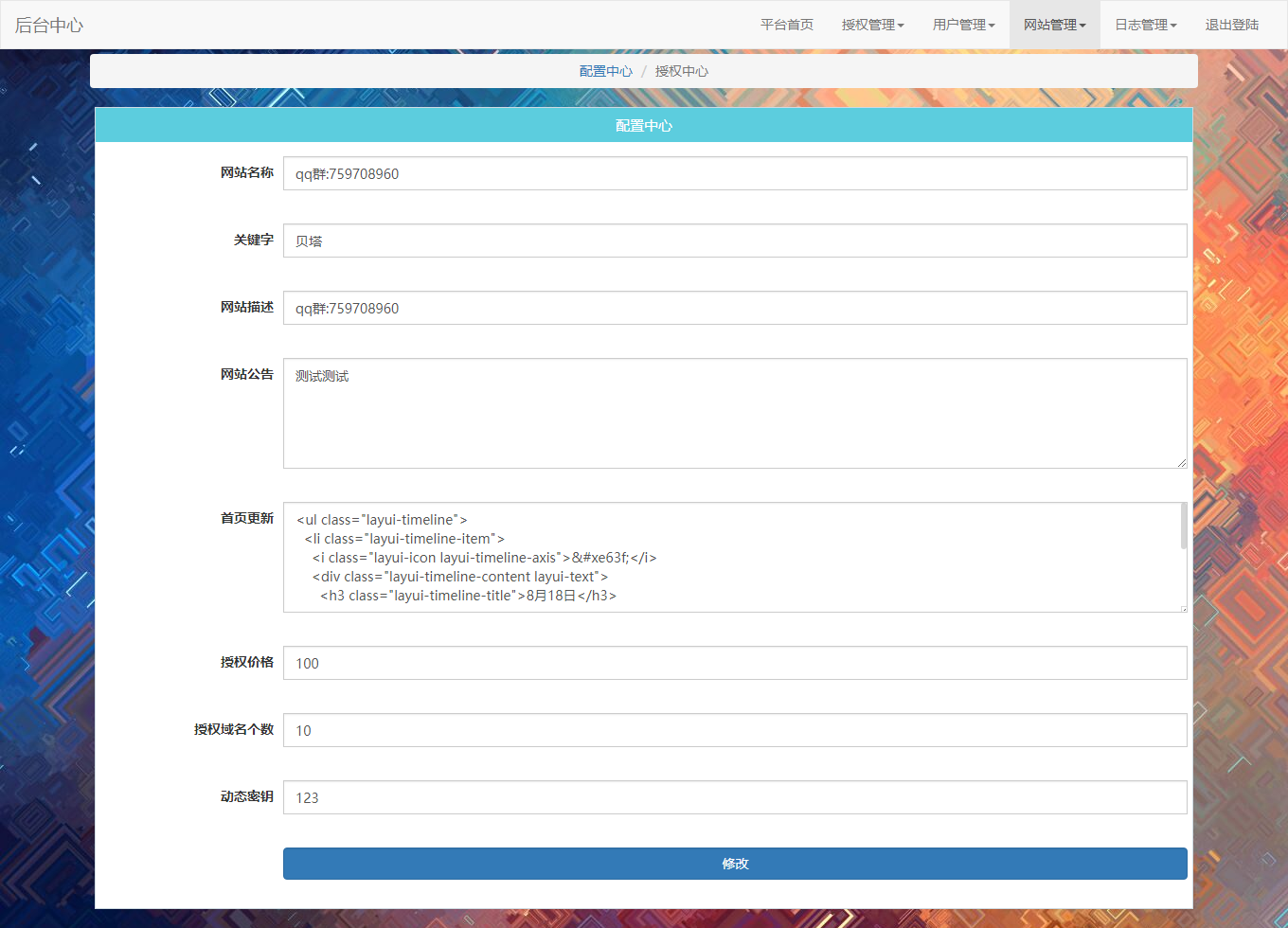Expand the 日志管理 dropdown menu
The image size is (1288, 928).
tap(1145, 25)
